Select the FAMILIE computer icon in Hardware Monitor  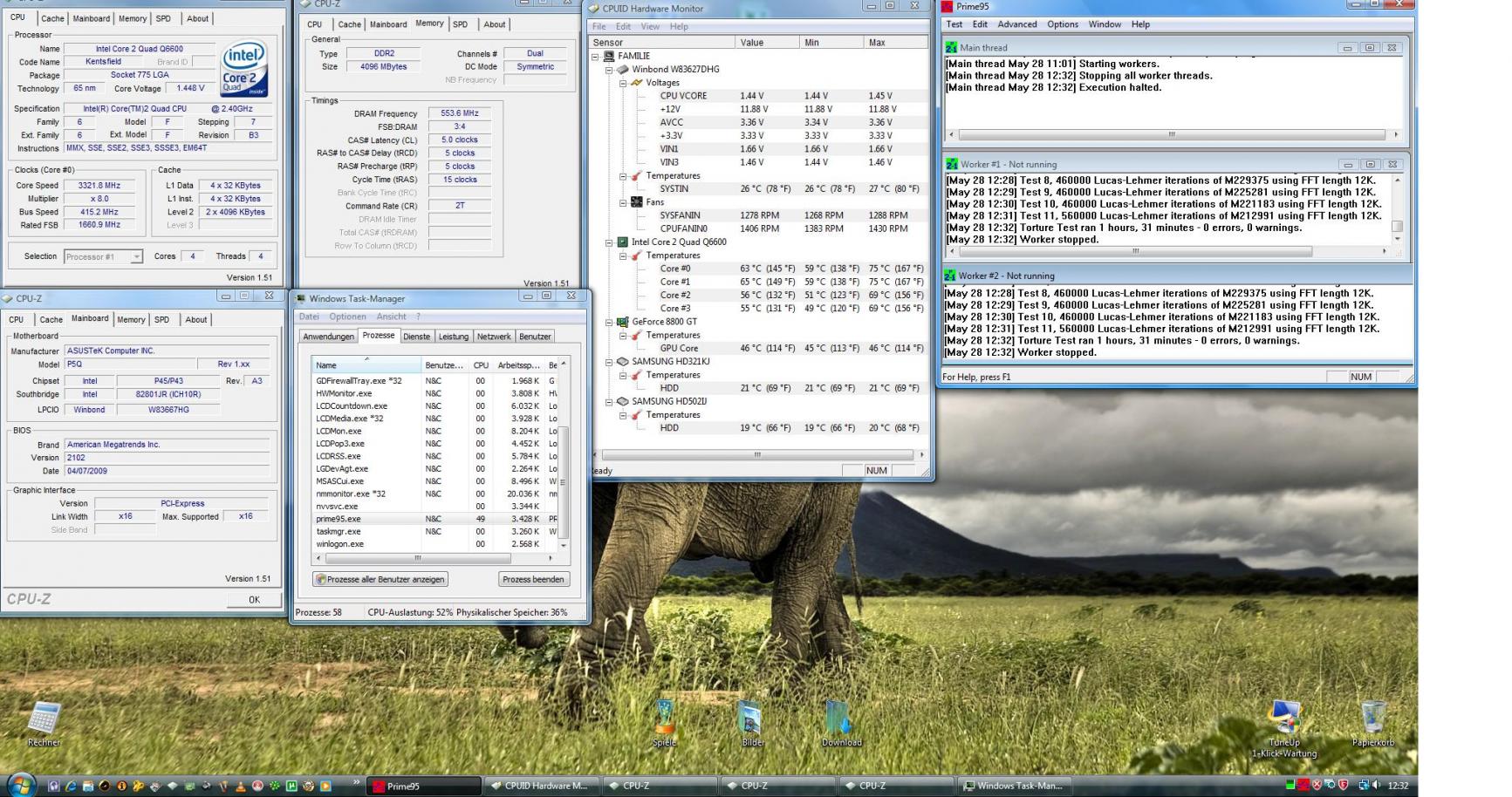[609, 56]
